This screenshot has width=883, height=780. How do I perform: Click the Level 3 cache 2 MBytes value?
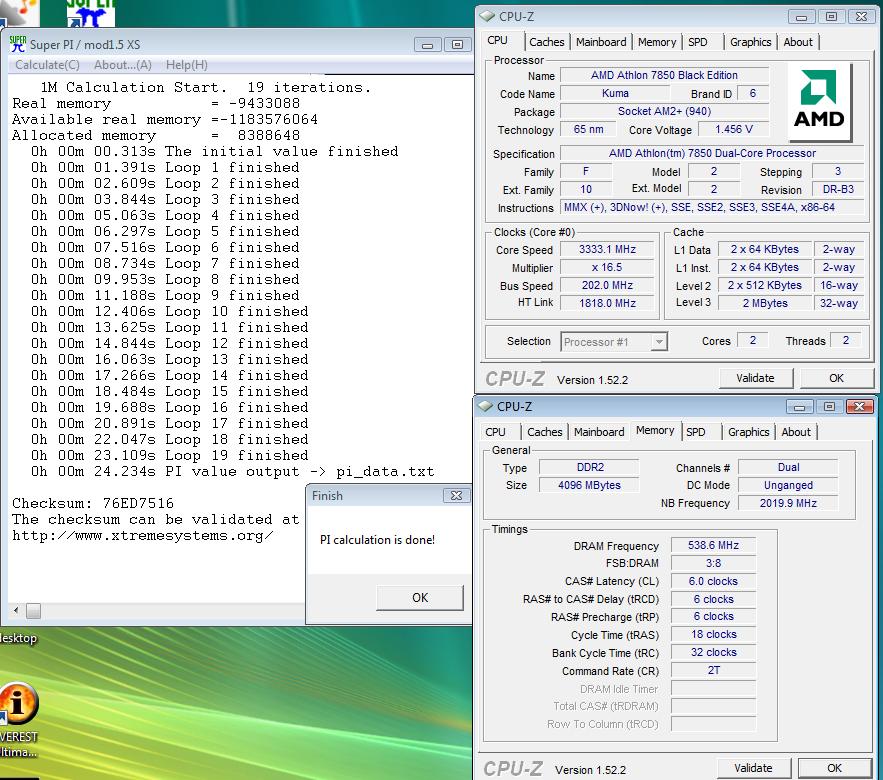(x=765, y=303)
